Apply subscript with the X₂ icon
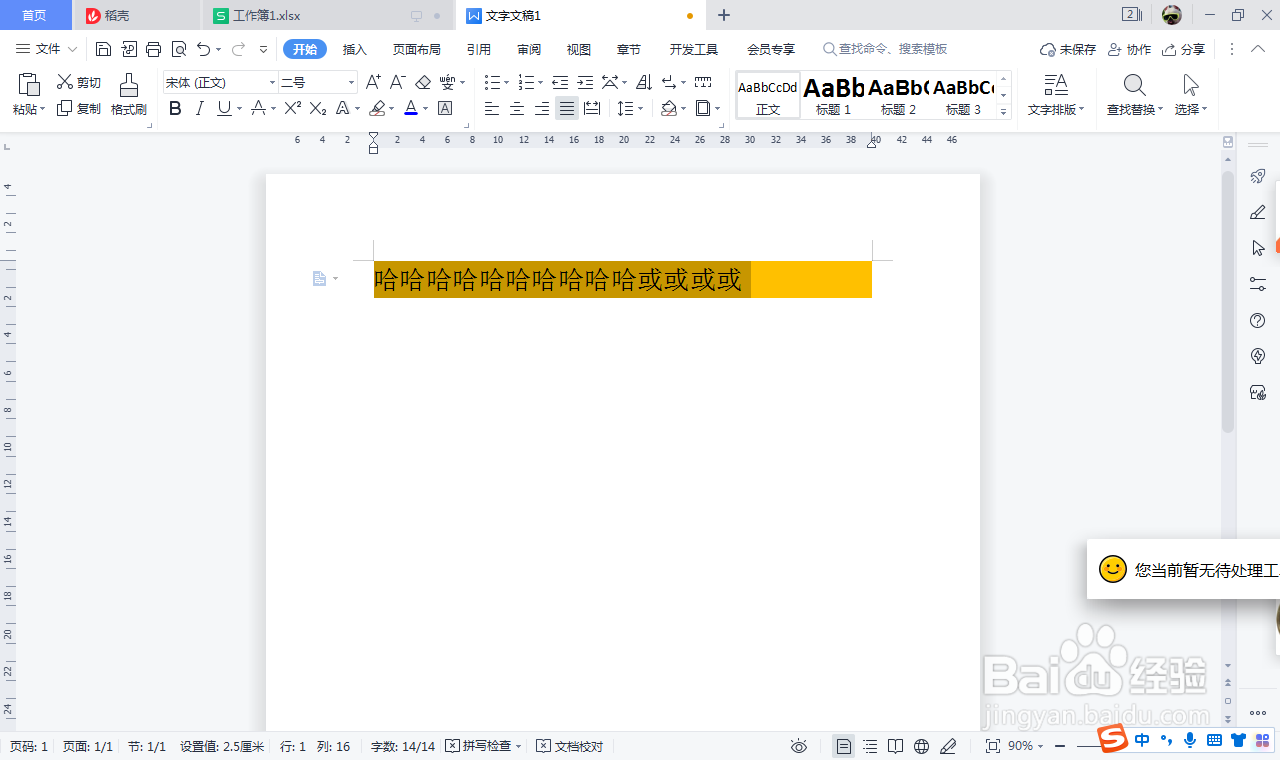This screenshot has width=1280, height=760. click(318, 108)
